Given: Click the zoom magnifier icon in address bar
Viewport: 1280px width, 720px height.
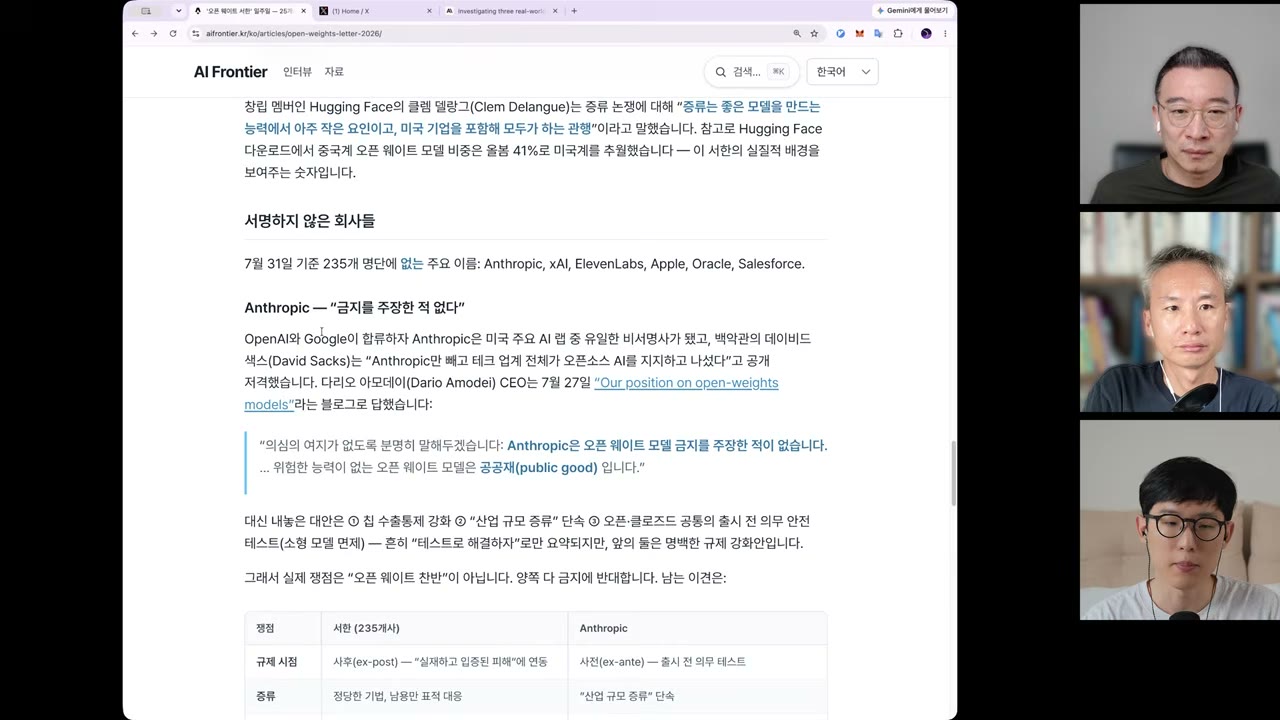Looking at the screenshot, I should [797, 33].
